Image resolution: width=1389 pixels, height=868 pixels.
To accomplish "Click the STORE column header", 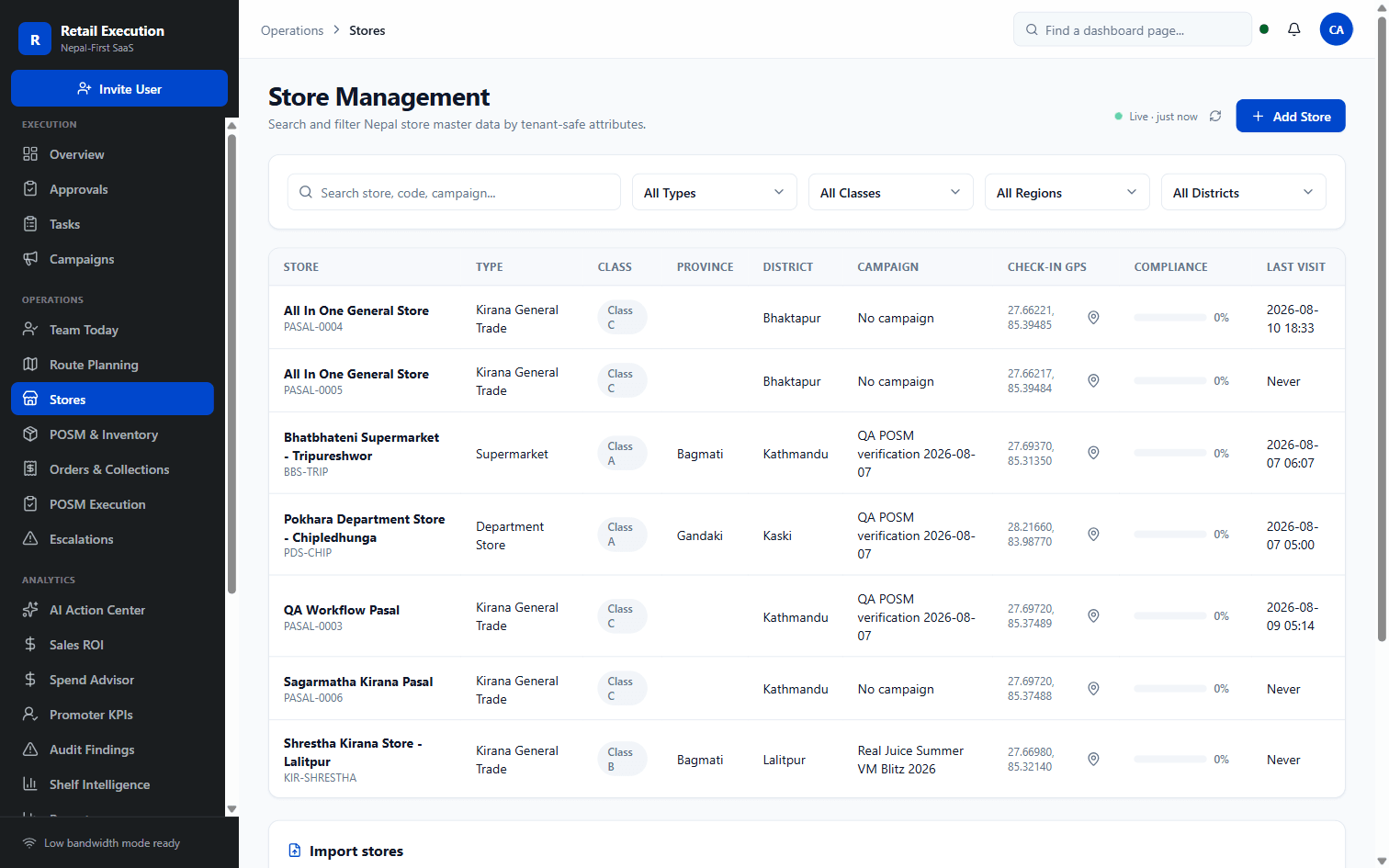I will [301, 266].
